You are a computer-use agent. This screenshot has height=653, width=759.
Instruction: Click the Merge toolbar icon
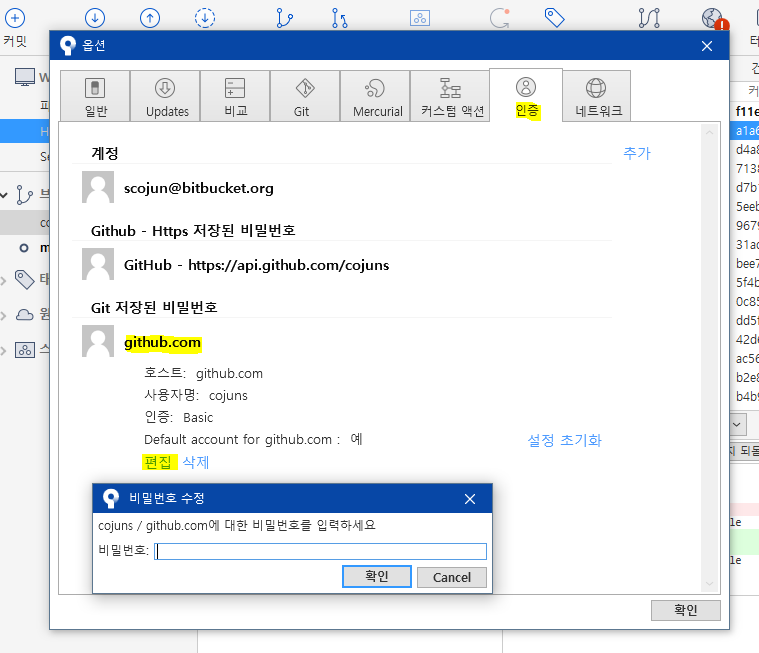(339, 18)
